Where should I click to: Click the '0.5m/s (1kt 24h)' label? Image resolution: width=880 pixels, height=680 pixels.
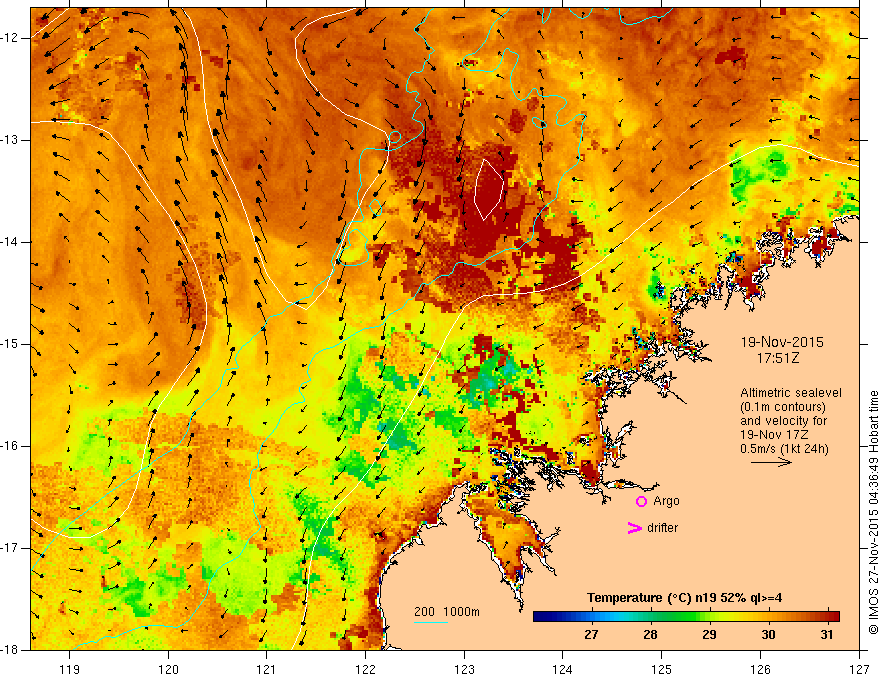click(784, 449)
